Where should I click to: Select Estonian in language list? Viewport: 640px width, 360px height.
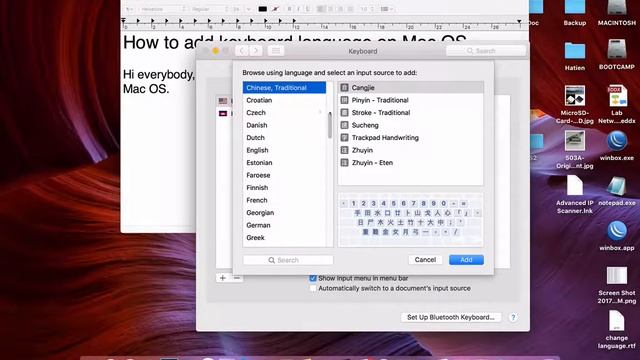pyautogui.click(x=284, y=162)
